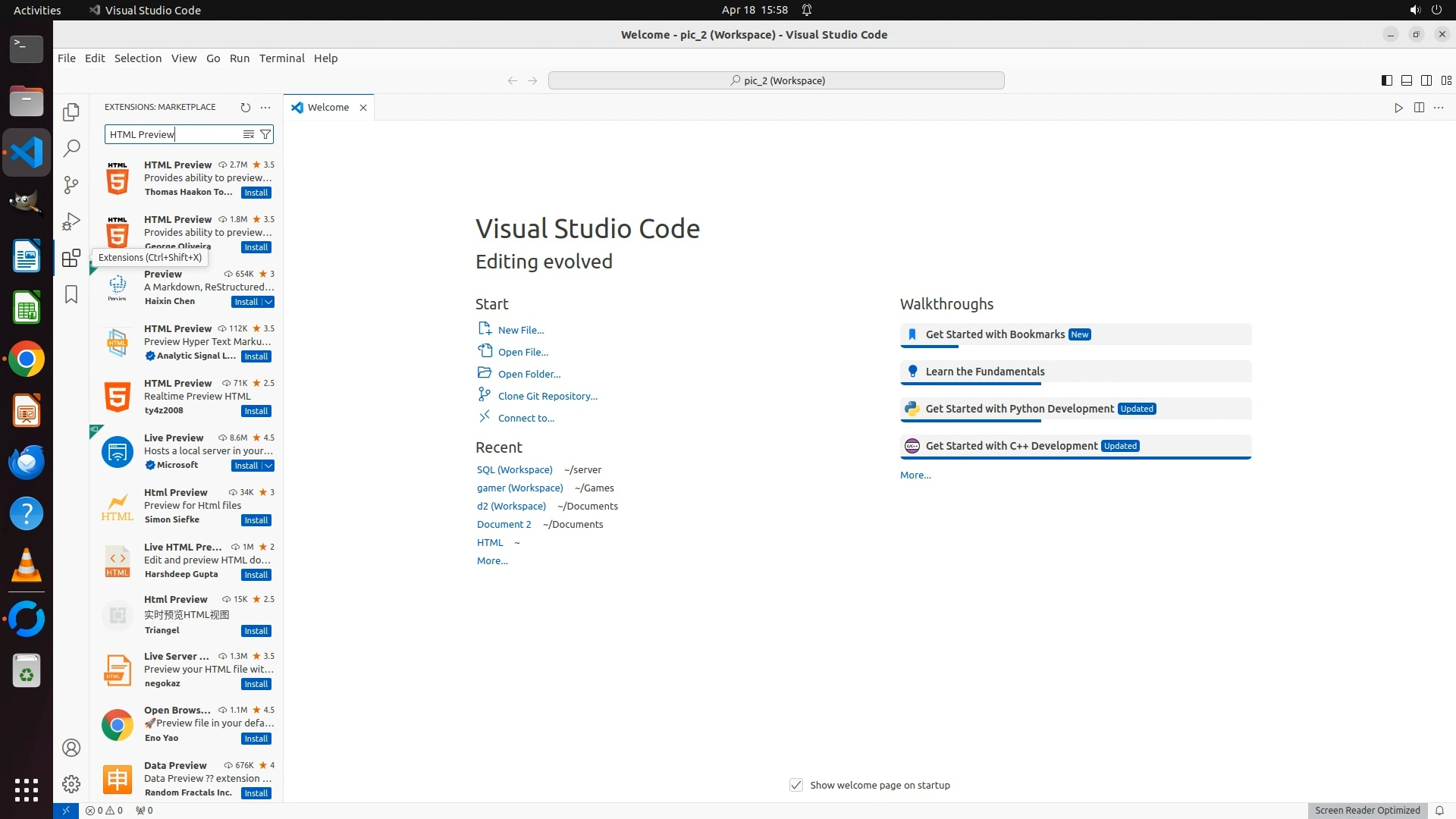This screenshot has width=1456, height=819.
Task: Refresh the extensions marketplace list
Action: pos(245,108)
